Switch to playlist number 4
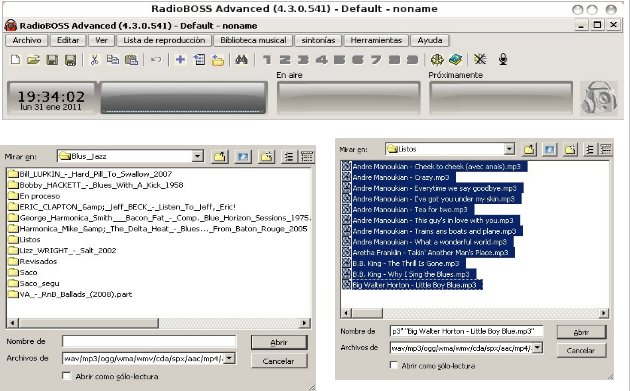The width and height of the screenshot is (630, 391). pos(321,60)
